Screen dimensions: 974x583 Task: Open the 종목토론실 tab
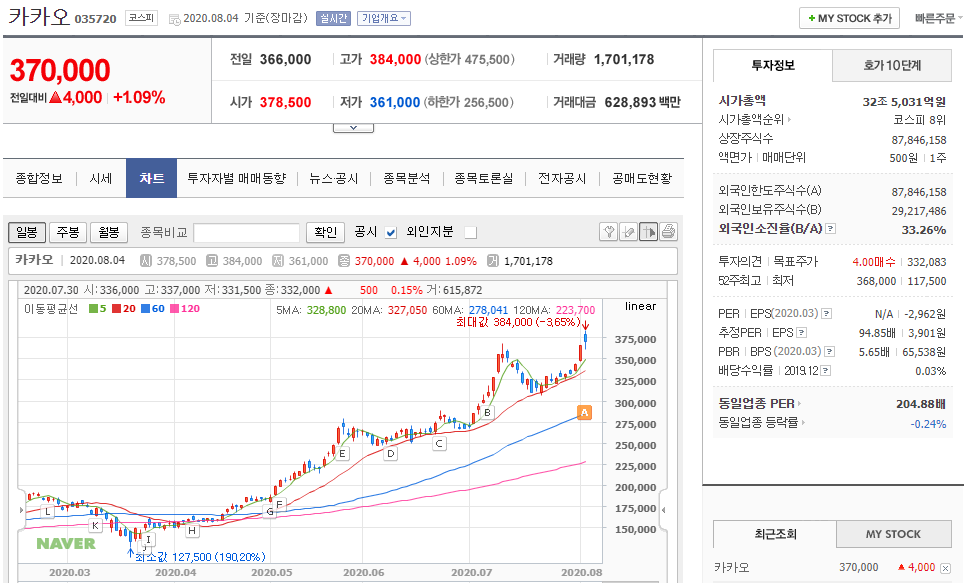point(484,179)
